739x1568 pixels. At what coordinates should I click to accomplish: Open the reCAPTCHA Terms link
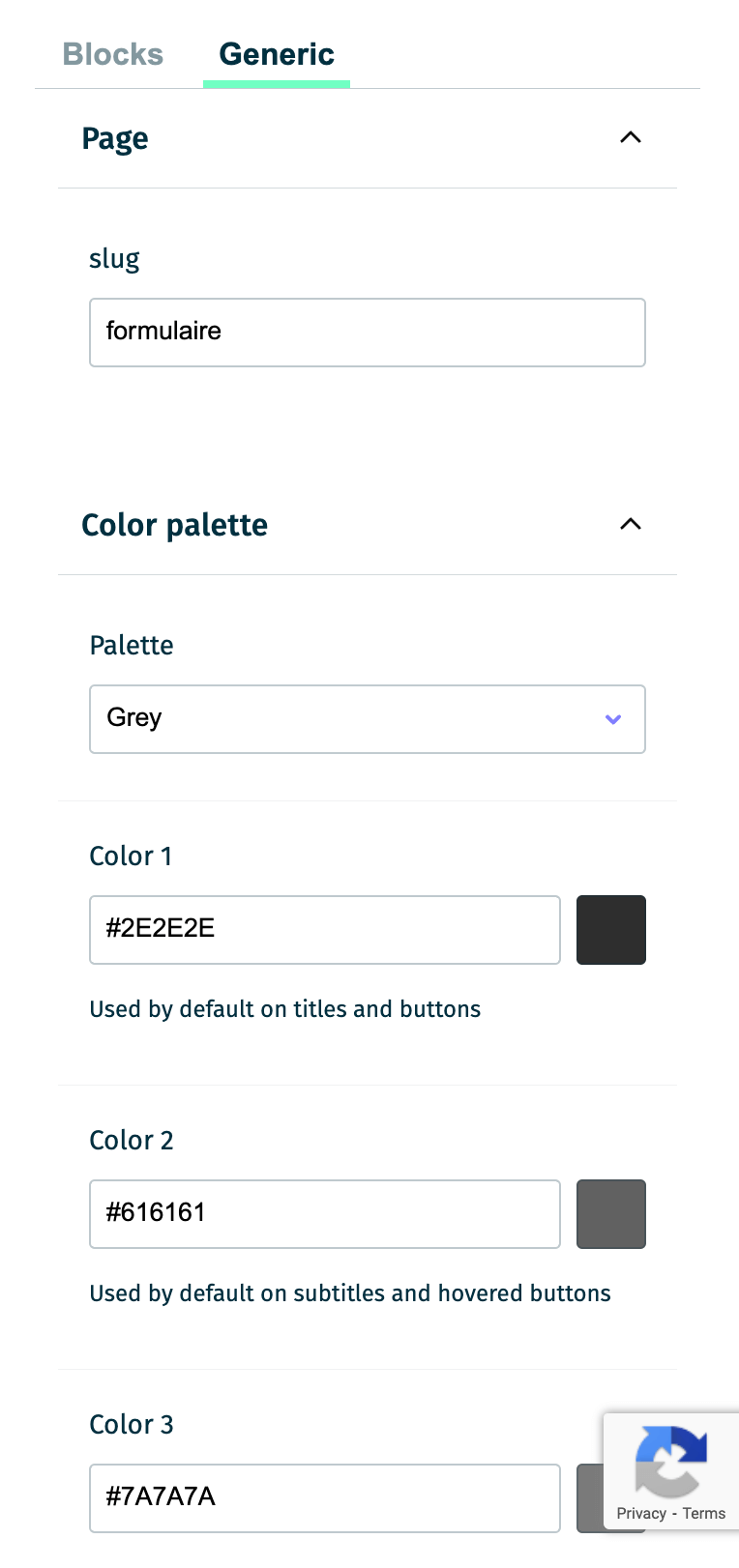pyautogui.click(x=704, y=1514)
